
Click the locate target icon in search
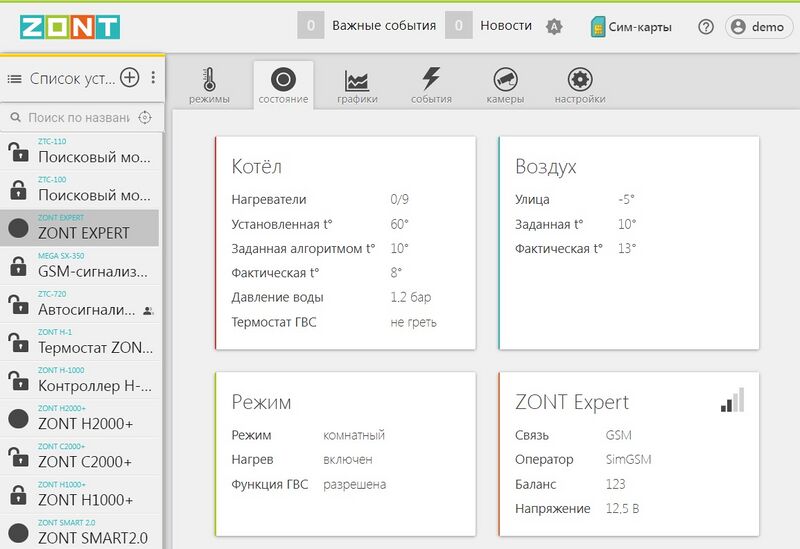146,117
